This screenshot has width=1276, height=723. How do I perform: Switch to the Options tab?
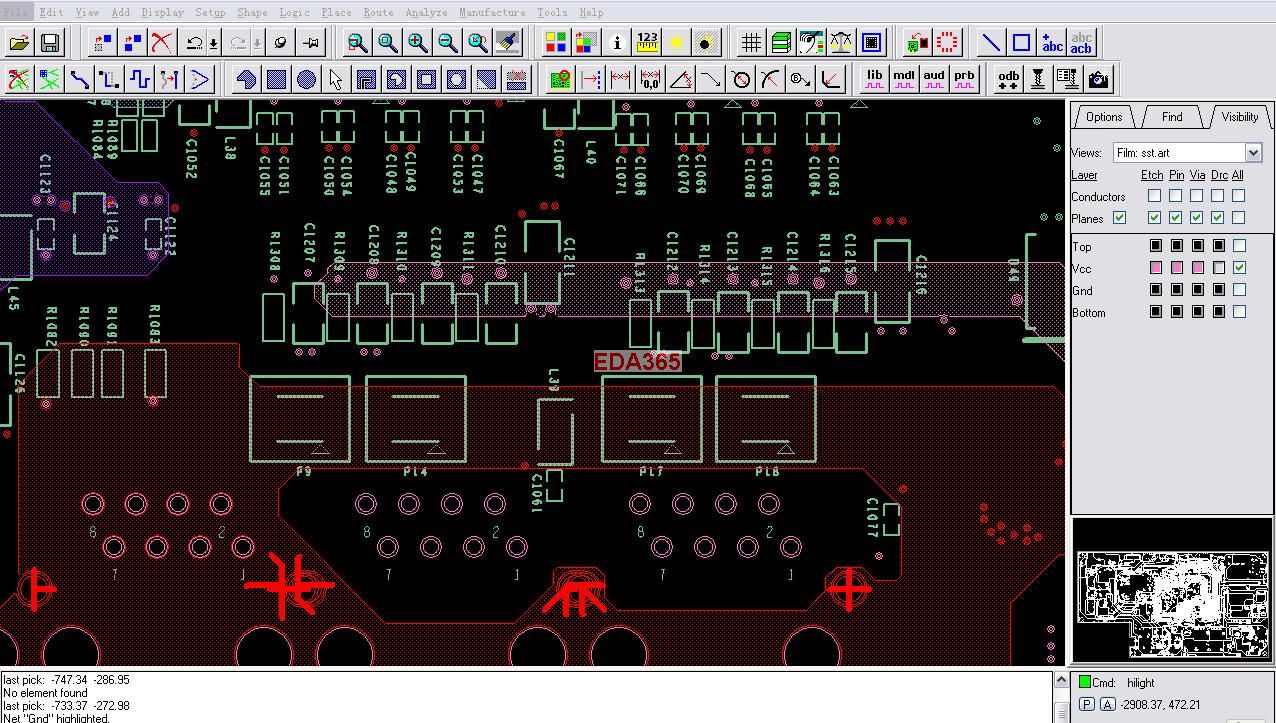click(1104, 117)
